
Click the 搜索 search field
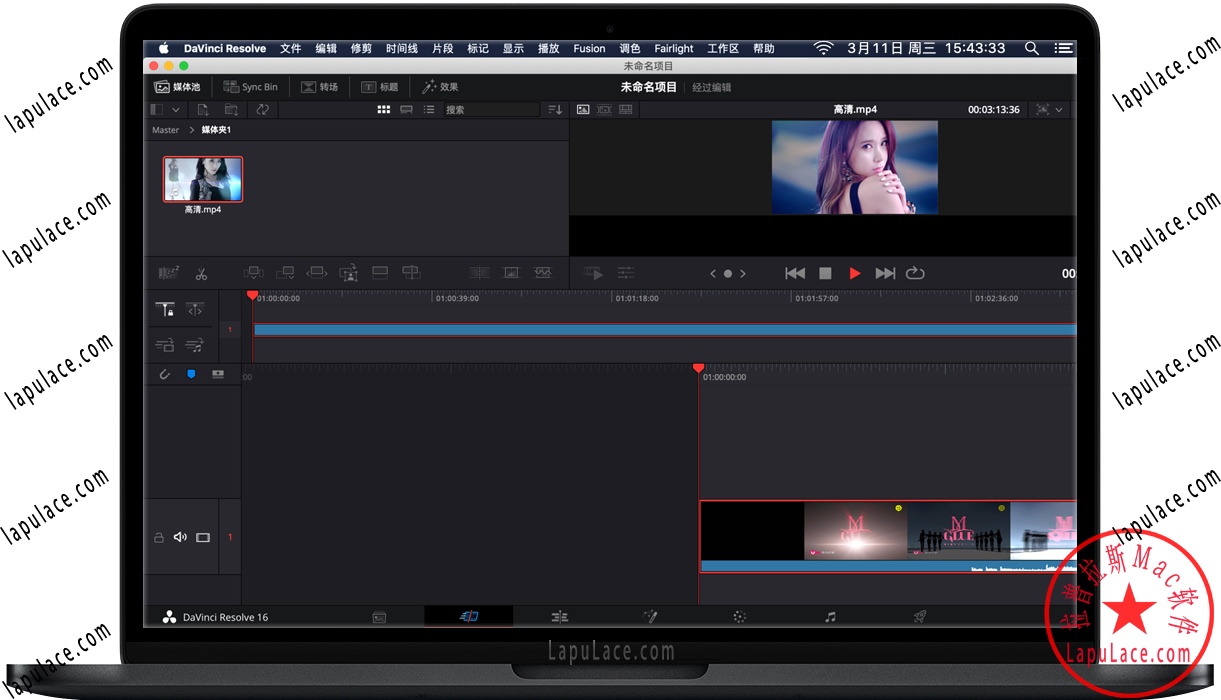click(x=491, y=109)
